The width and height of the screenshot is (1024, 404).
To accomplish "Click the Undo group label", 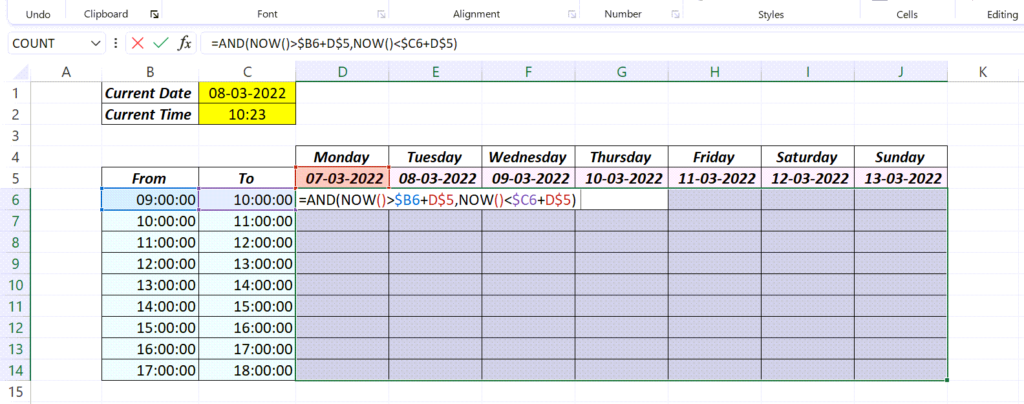I will point(37,14).
